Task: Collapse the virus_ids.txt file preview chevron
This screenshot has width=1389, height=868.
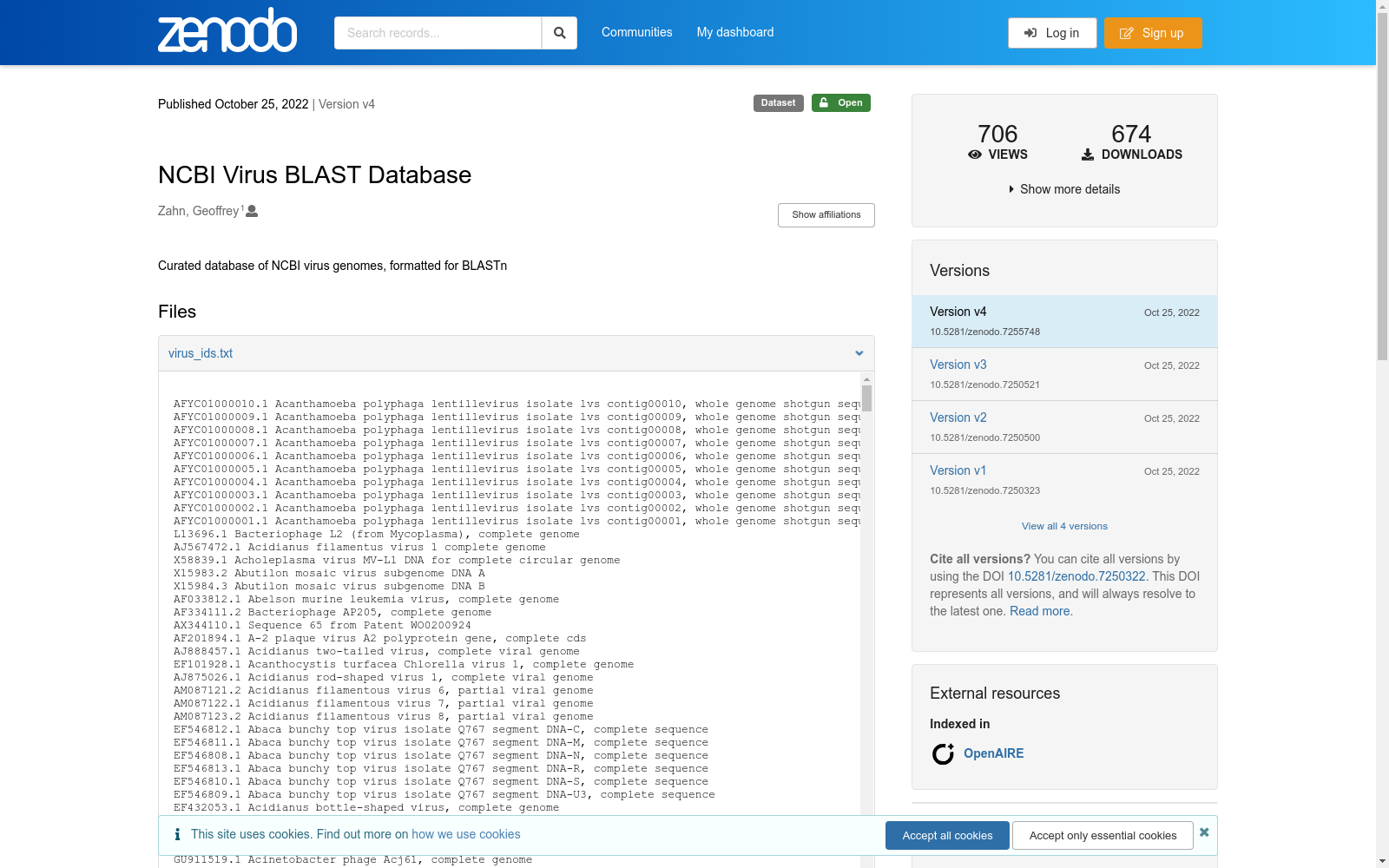Action: [x=859, y=353]
